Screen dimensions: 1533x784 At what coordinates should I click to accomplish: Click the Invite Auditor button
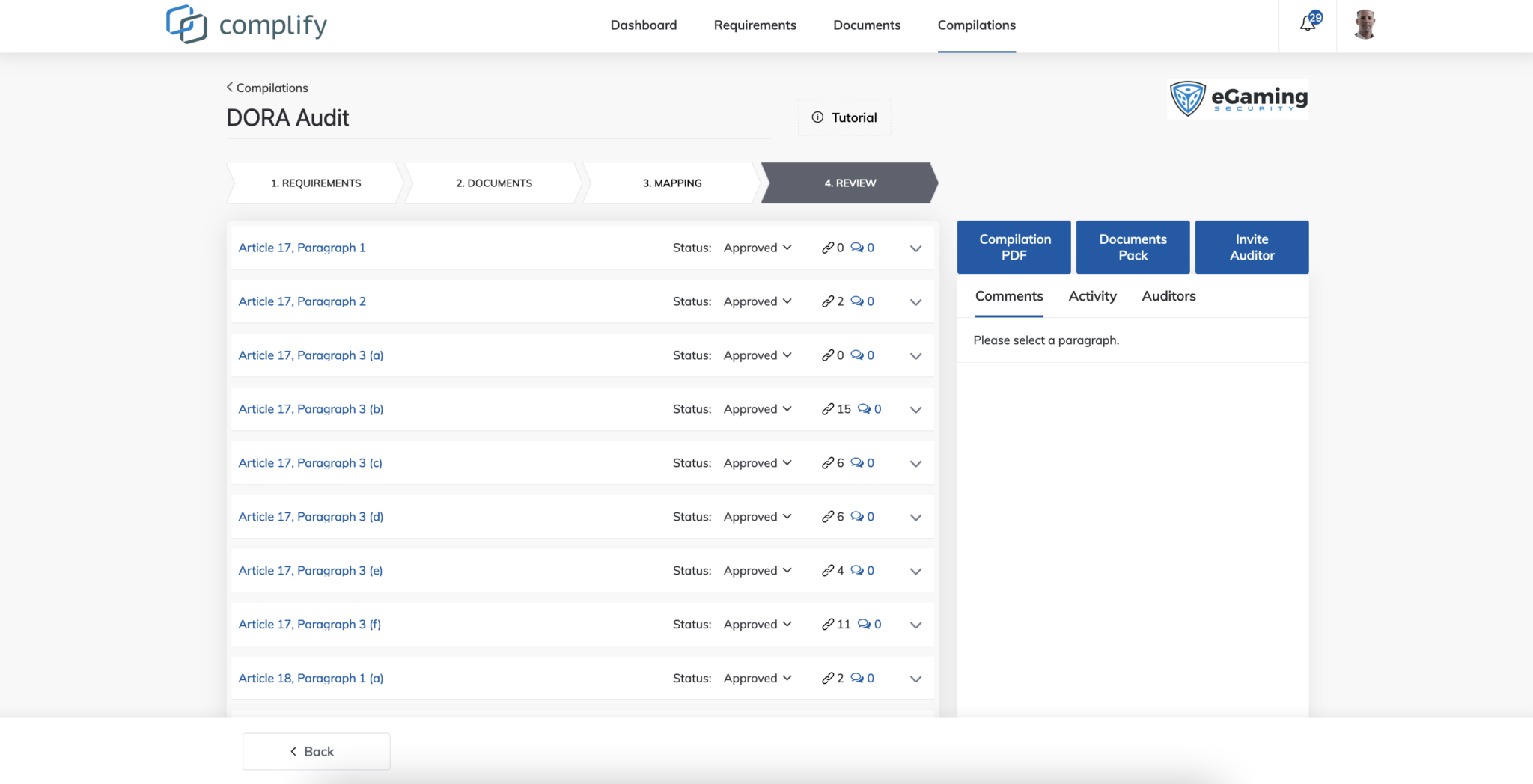[x=1251, y=247]
